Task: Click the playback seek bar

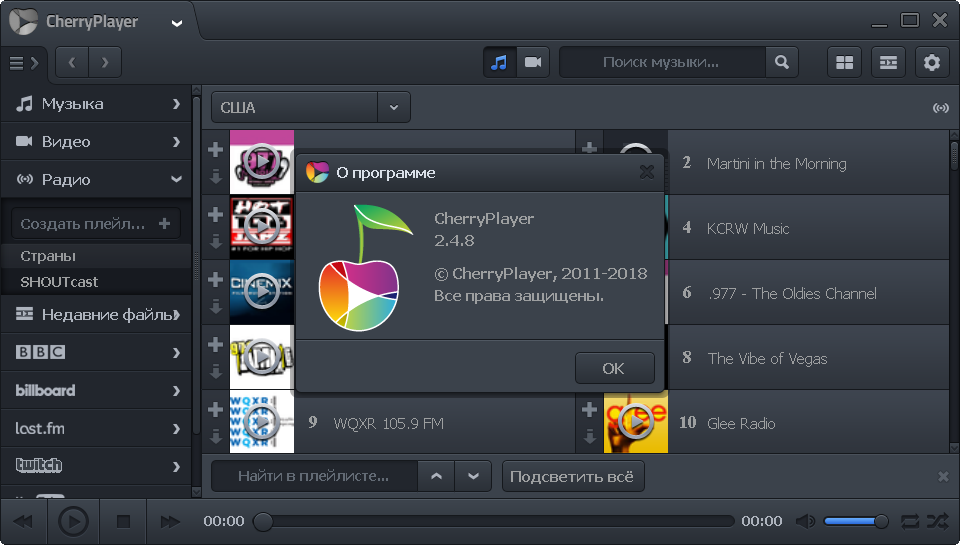Action: 493,522
